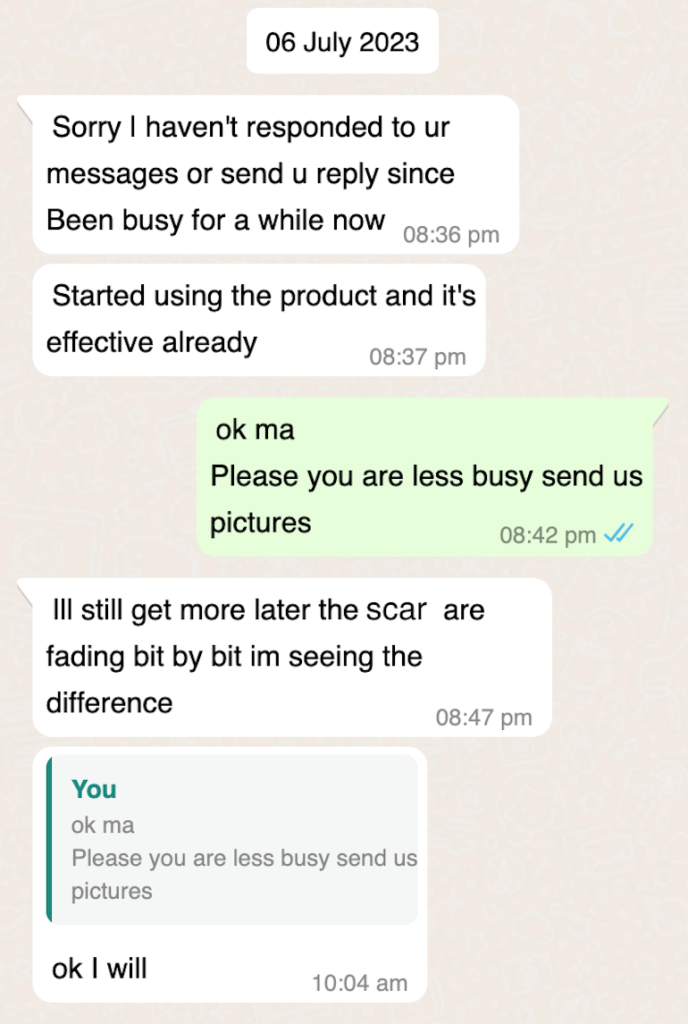Viewport: 688px width, 1024px height.
Task: Click the "ok I will" reply text
Action: pyautogui.click(x=99, y=968)
